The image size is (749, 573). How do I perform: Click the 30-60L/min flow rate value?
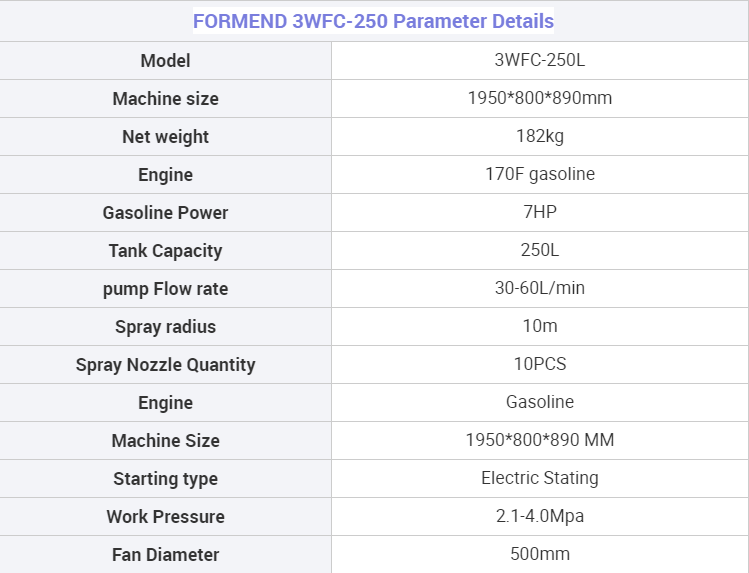click(540, 288)
